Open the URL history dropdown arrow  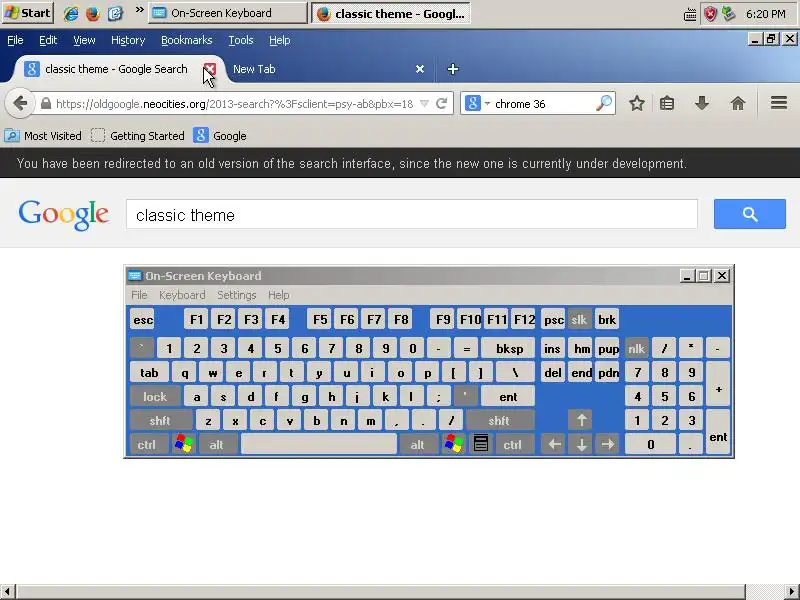point(424,104)
